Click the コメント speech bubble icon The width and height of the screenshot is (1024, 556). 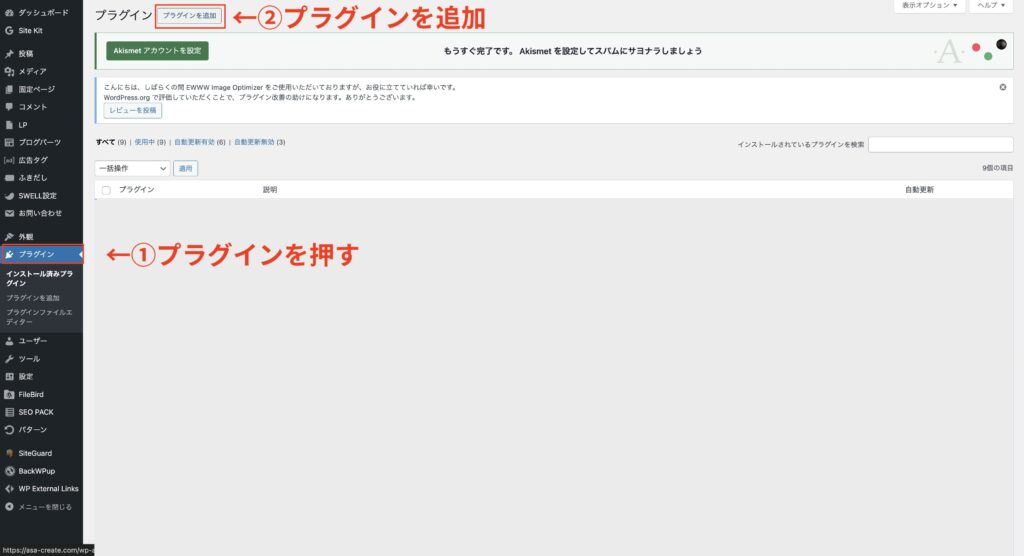9,106
